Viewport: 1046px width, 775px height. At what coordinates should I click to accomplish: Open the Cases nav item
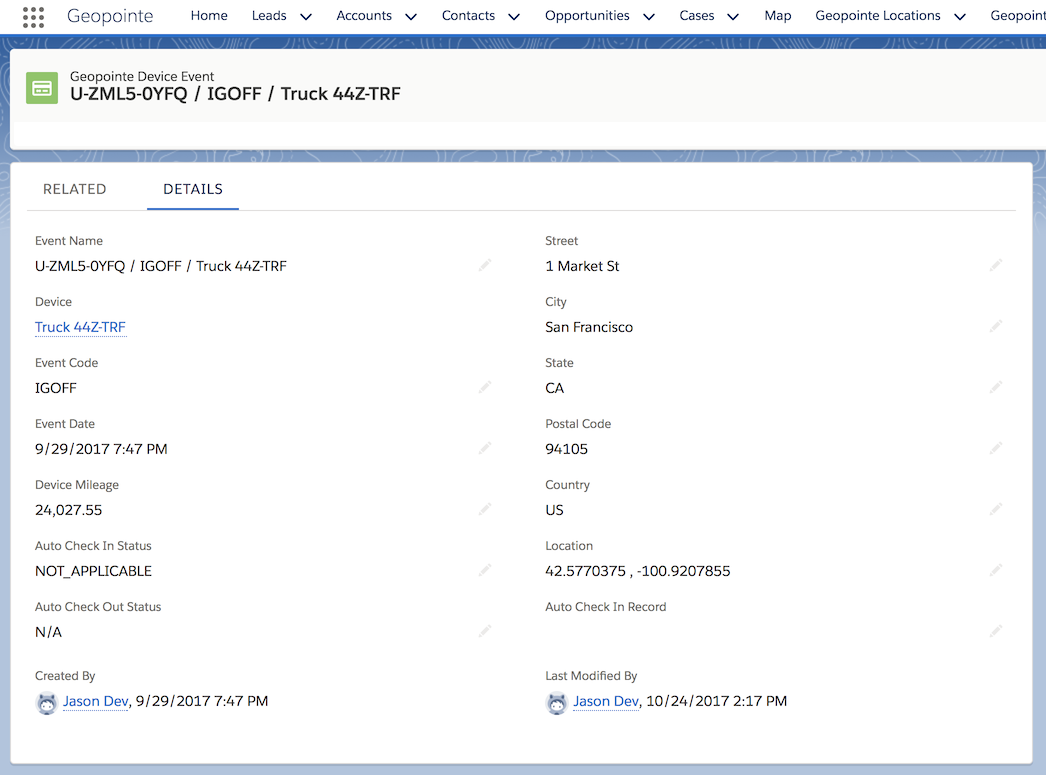(696, 15)
